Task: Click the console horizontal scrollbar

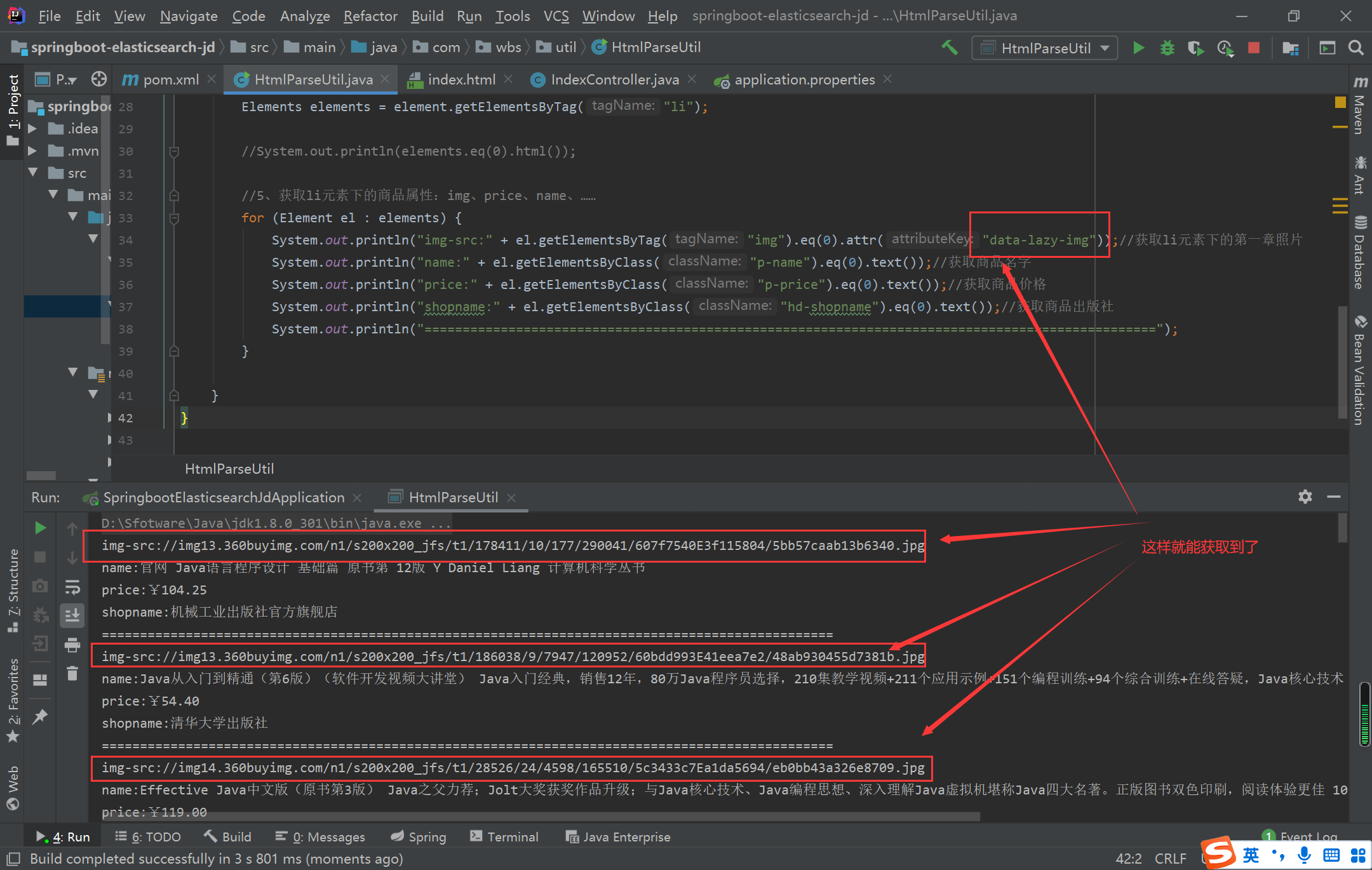Action: click(x=540, y=817)
